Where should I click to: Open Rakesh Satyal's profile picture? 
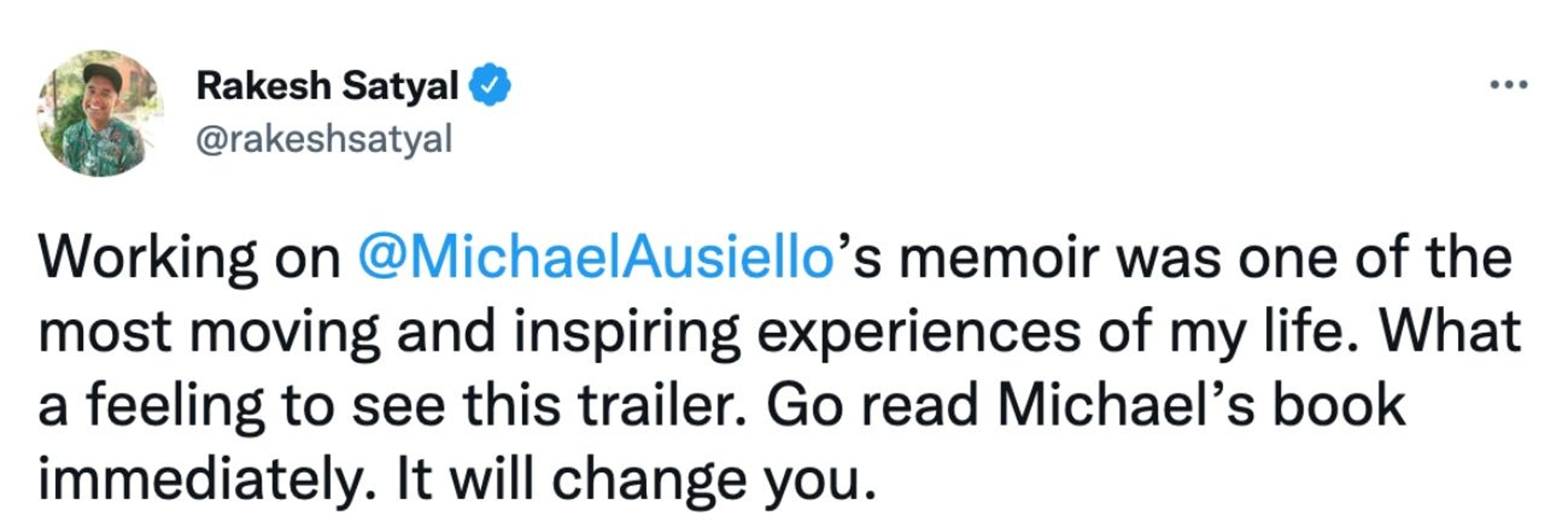tap(100, 114)
